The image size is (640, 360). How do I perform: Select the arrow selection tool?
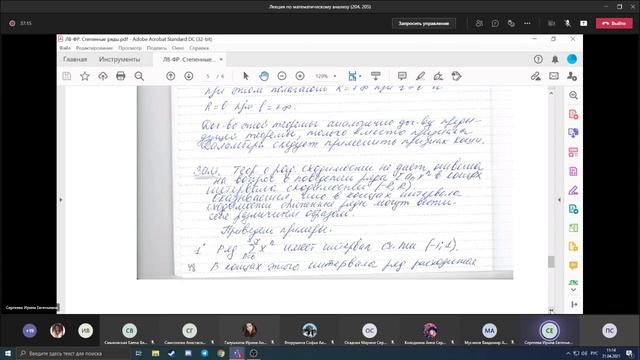(245, 76)
